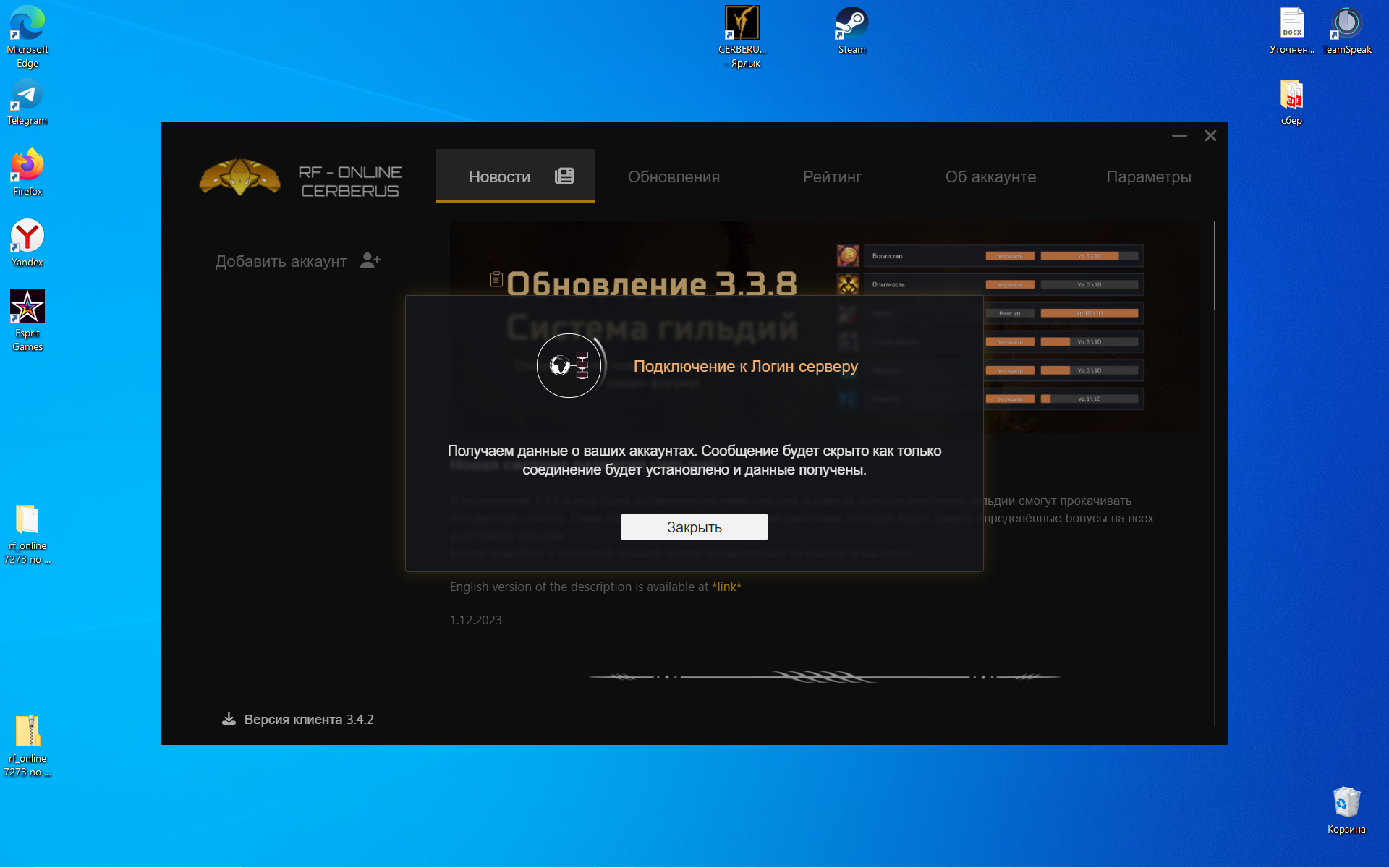Click the newspaper icon in Новости tab
This screenshot has height=868, width=1389.
[x=564, y=176]
